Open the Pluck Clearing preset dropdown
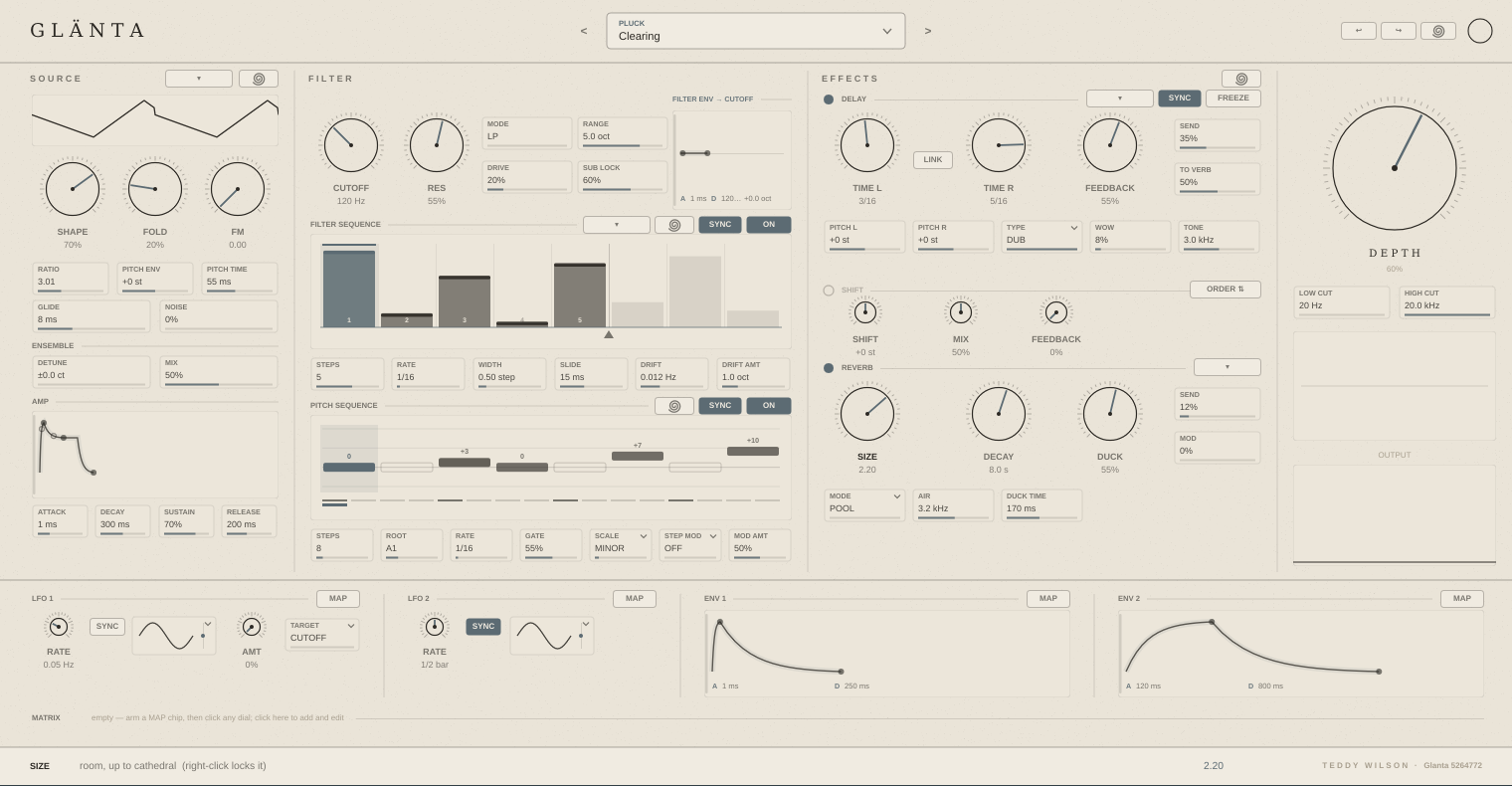This screenshot has height=786, width=1512. (x=756, y=31)
